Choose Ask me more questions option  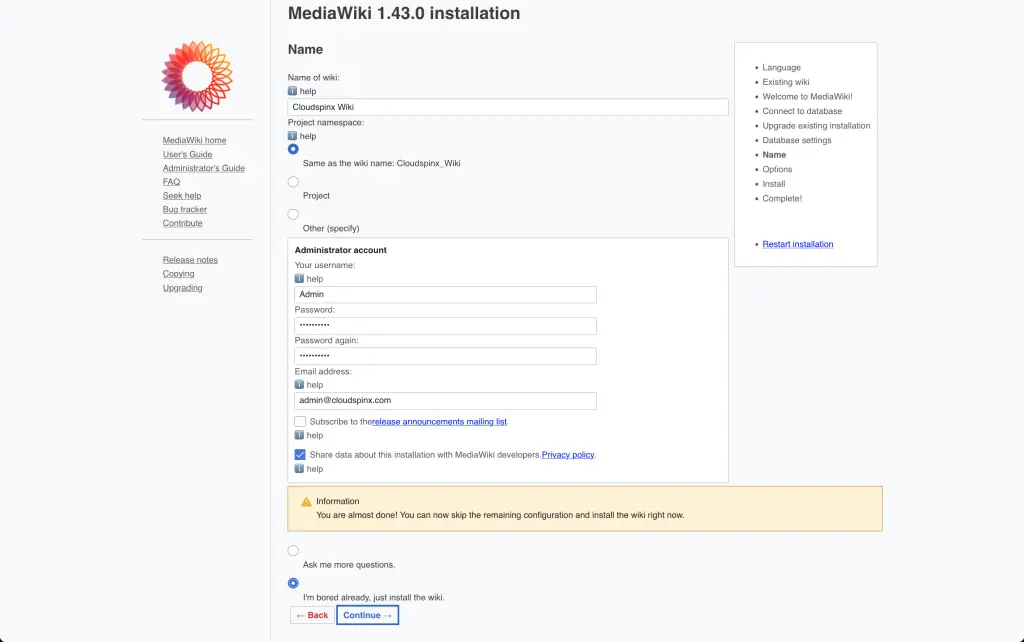pos(293,550)
